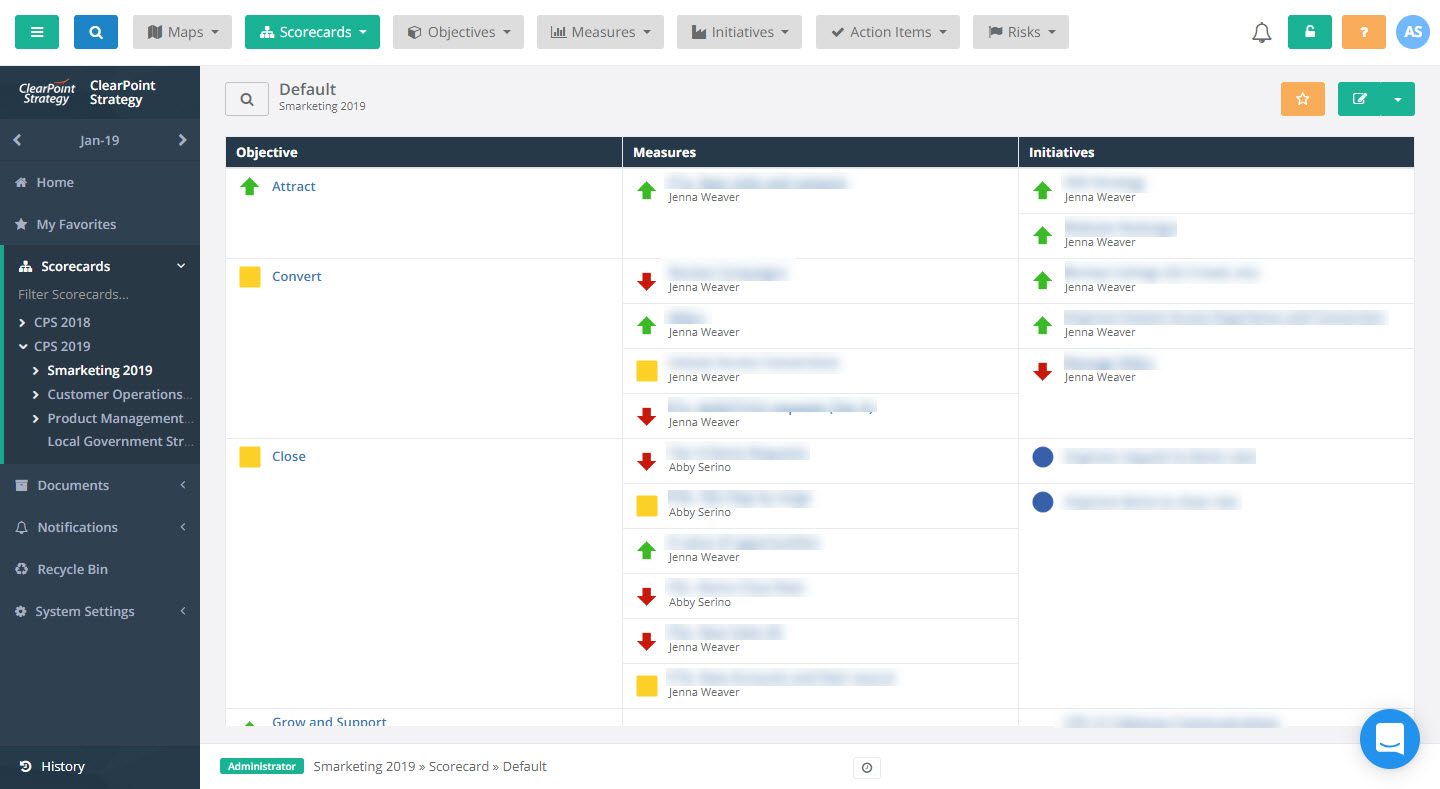The height and width of the screenshot is (789, 1440).
Task: Click the green lock icon
Action: pyautogui.click(x=1309, y=31)
